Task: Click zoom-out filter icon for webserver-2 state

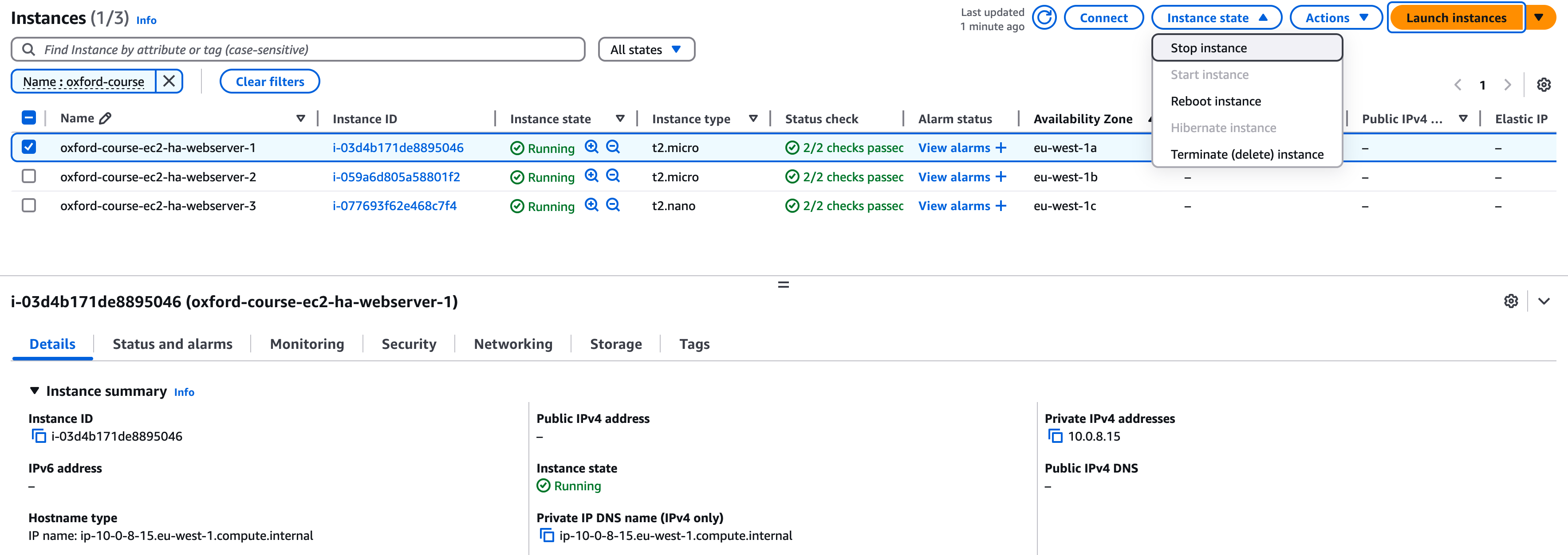Action: 613,176
